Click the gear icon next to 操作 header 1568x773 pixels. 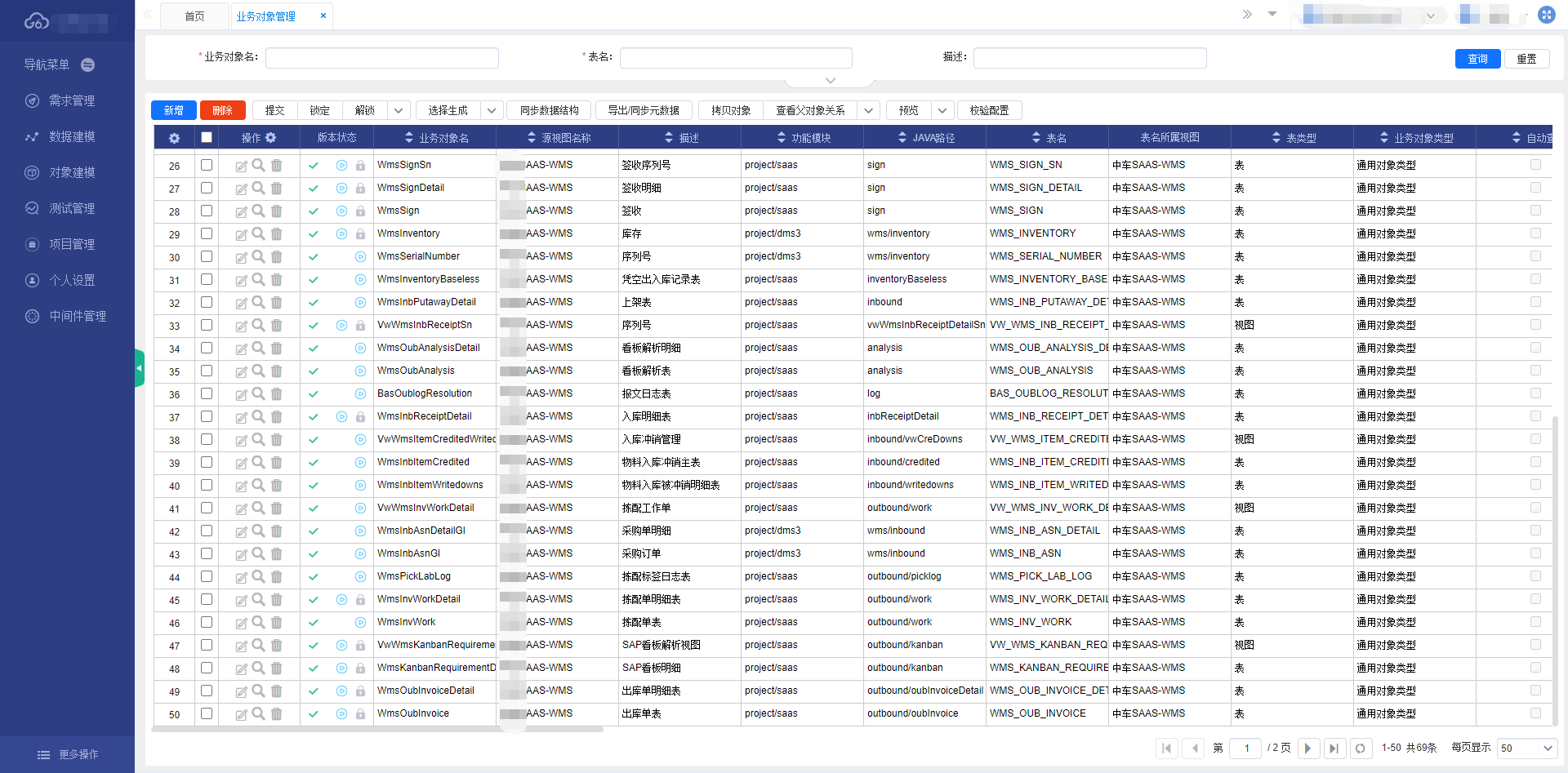click(271, 138)
